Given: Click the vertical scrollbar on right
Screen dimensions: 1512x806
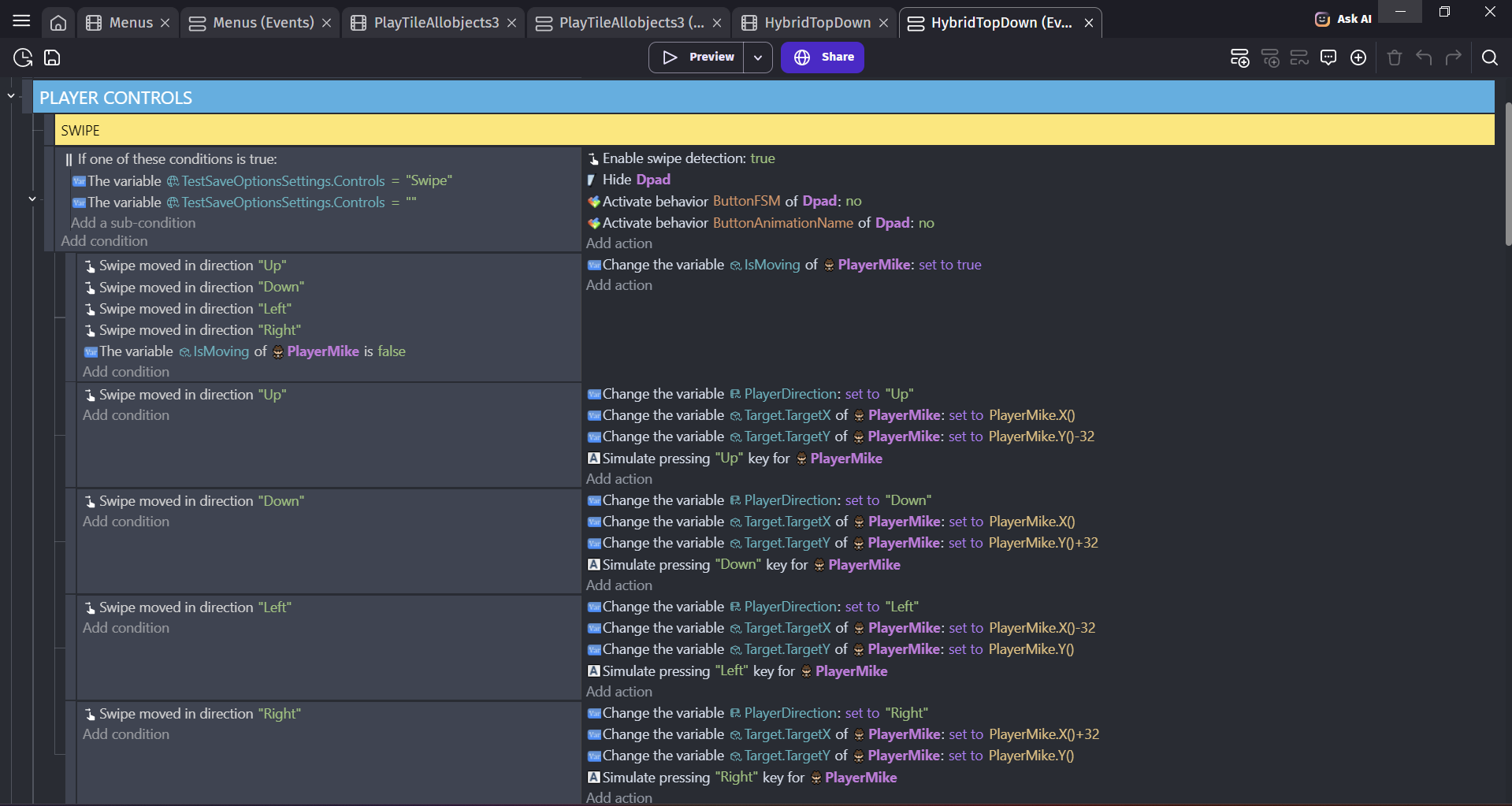Looking at the screenshot, I should [x=1507, y=173].
